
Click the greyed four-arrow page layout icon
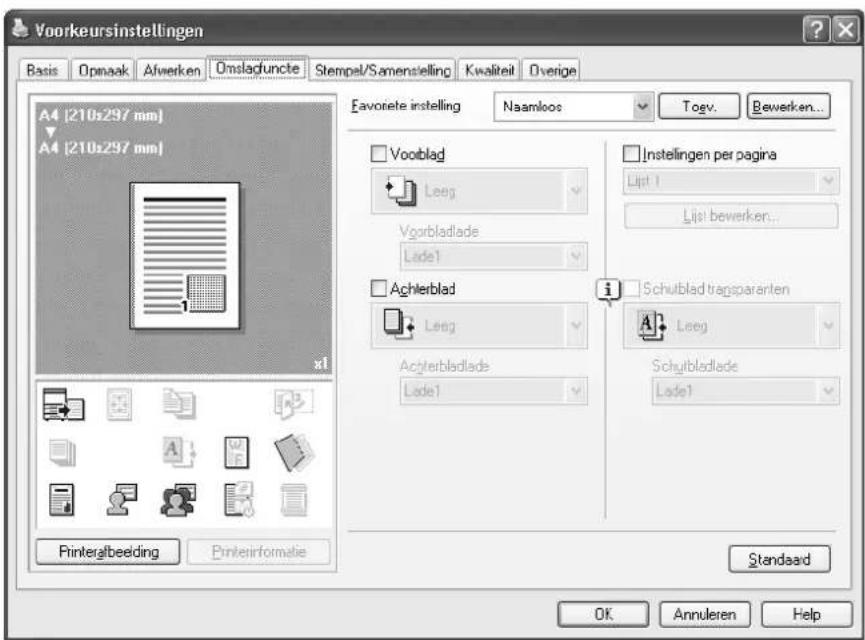click(119, 404)
